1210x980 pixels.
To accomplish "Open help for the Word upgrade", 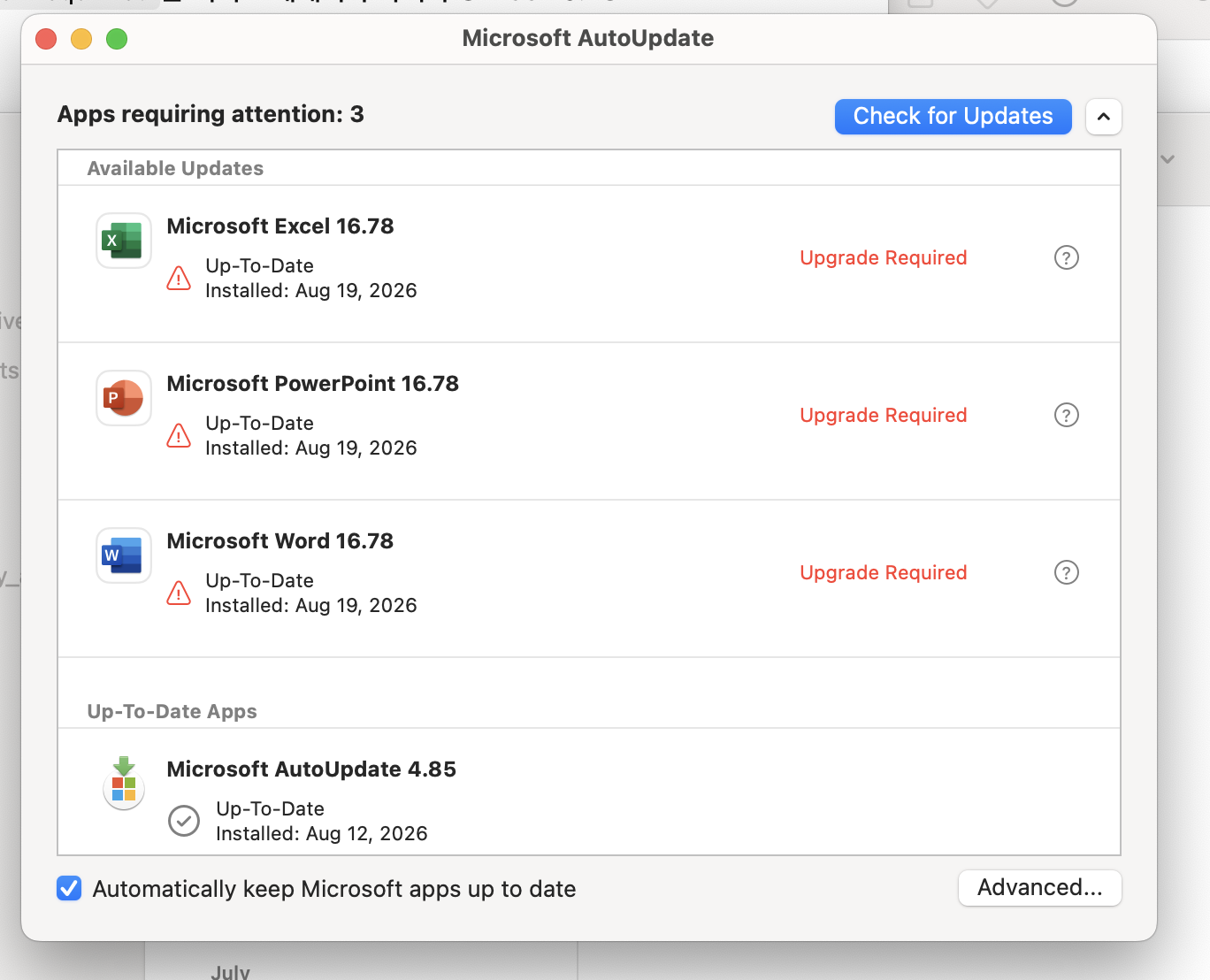I will click(x=1067, y=572).
